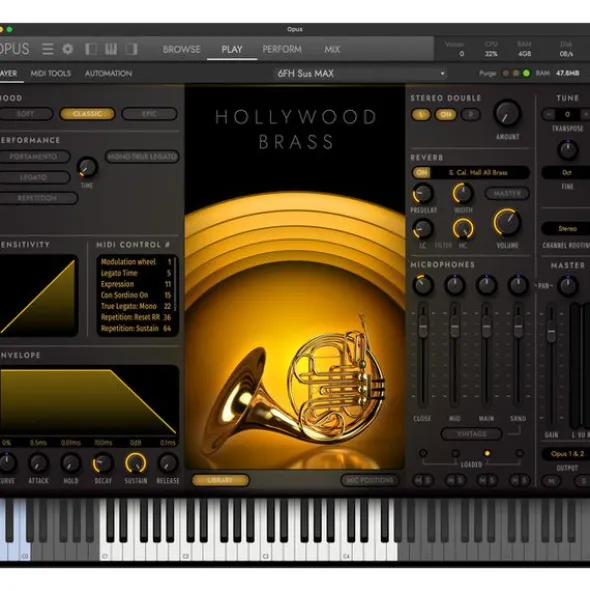Solo the Mid microphone channel
Image resolution: width=590 pixels, height=591 pixels.
click(460, 480)
